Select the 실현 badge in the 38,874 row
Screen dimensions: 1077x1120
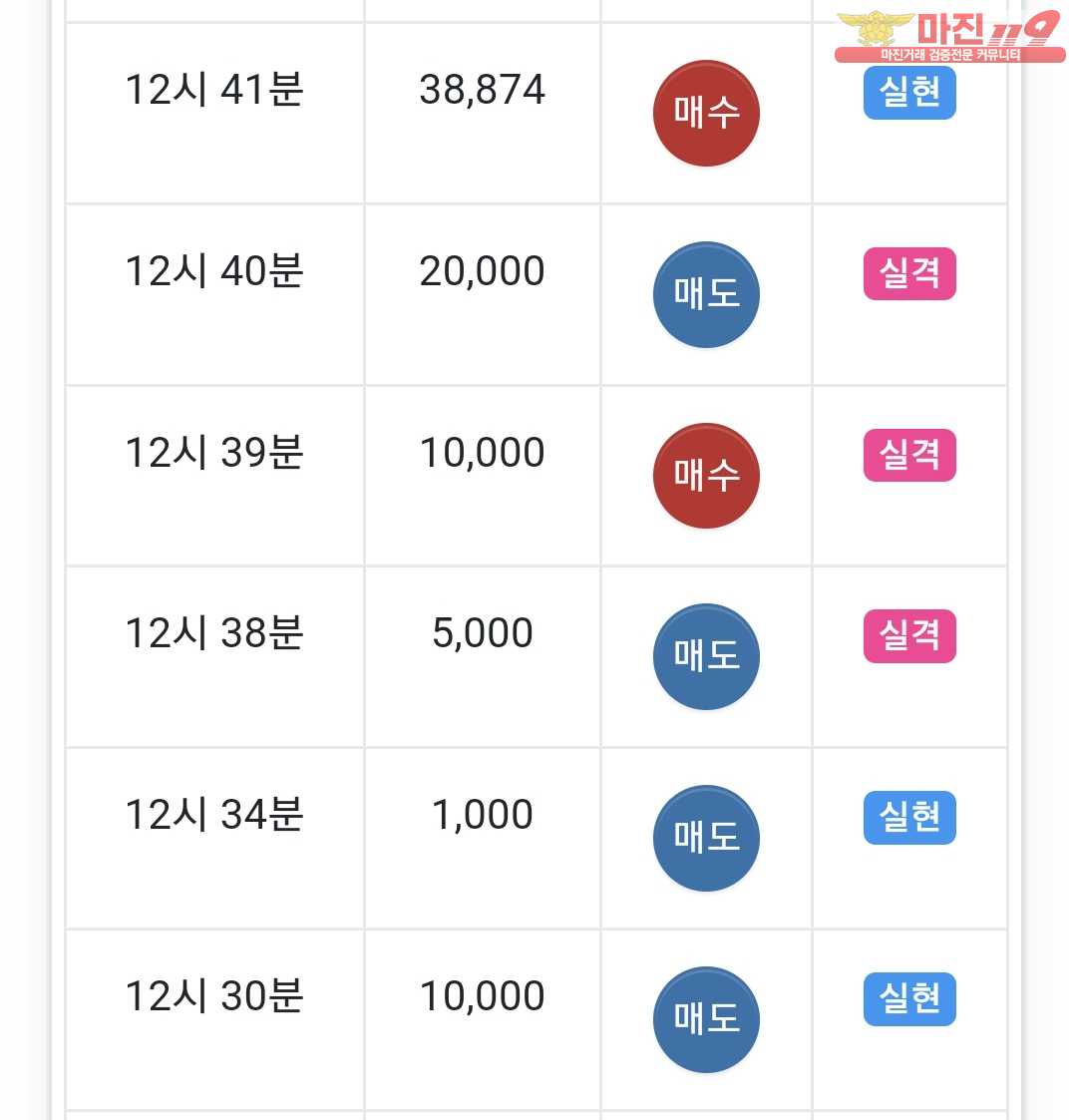(909, 93)
